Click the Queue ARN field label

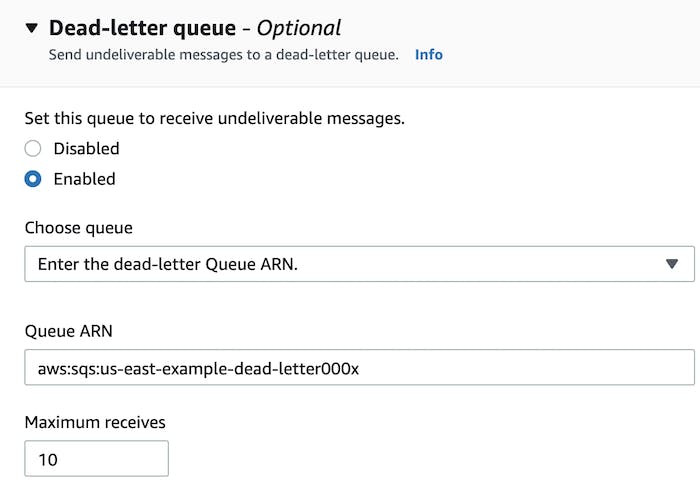[x=68, y=331]
